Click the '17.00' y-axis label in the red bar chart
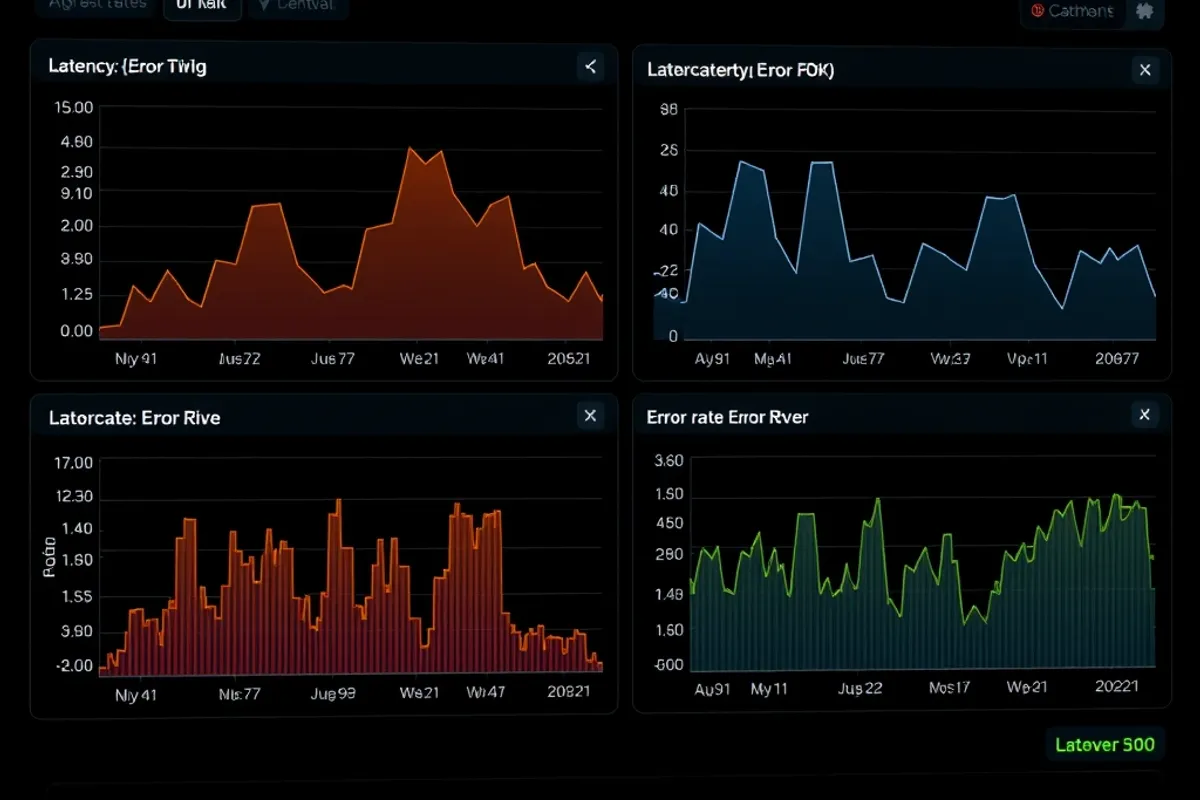This screenshot has height=800, width=1200. (x=76, y=463)
